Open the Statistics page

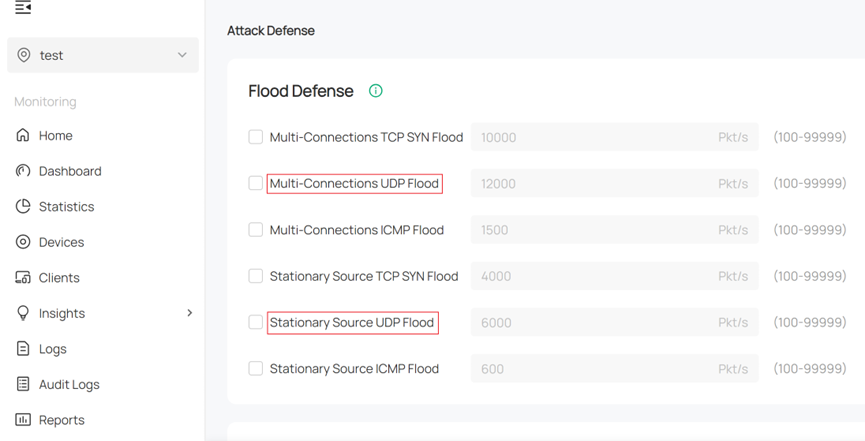pyautogui.click(x=67, y=206)
